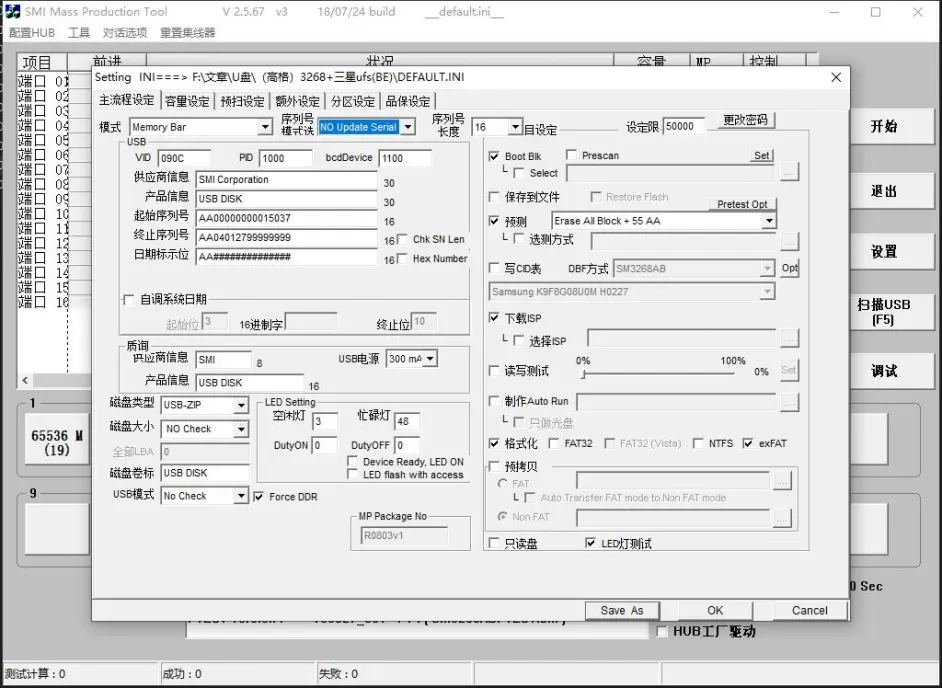Toggle the Force DDR checkbox
This screenshot has width=942, height=688.
coord(259,496)
